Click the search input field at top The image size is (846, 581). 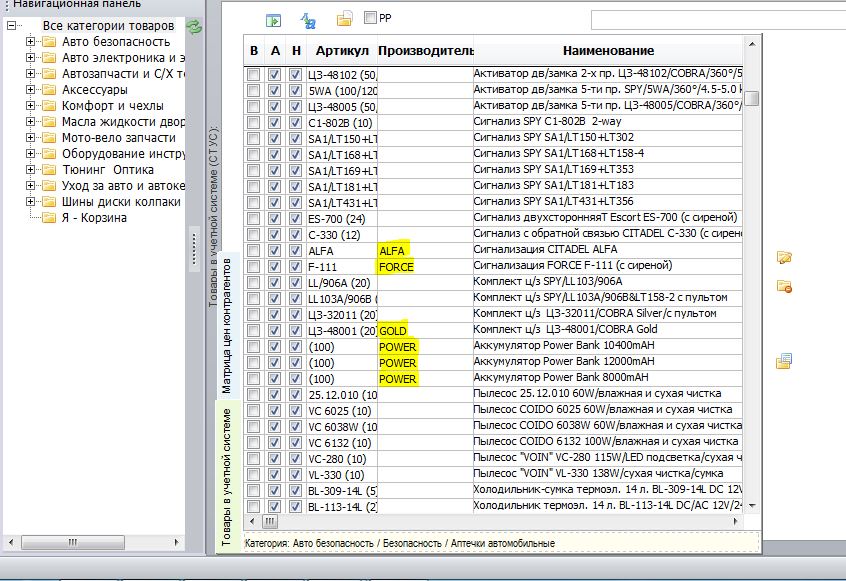coord(718,20)
